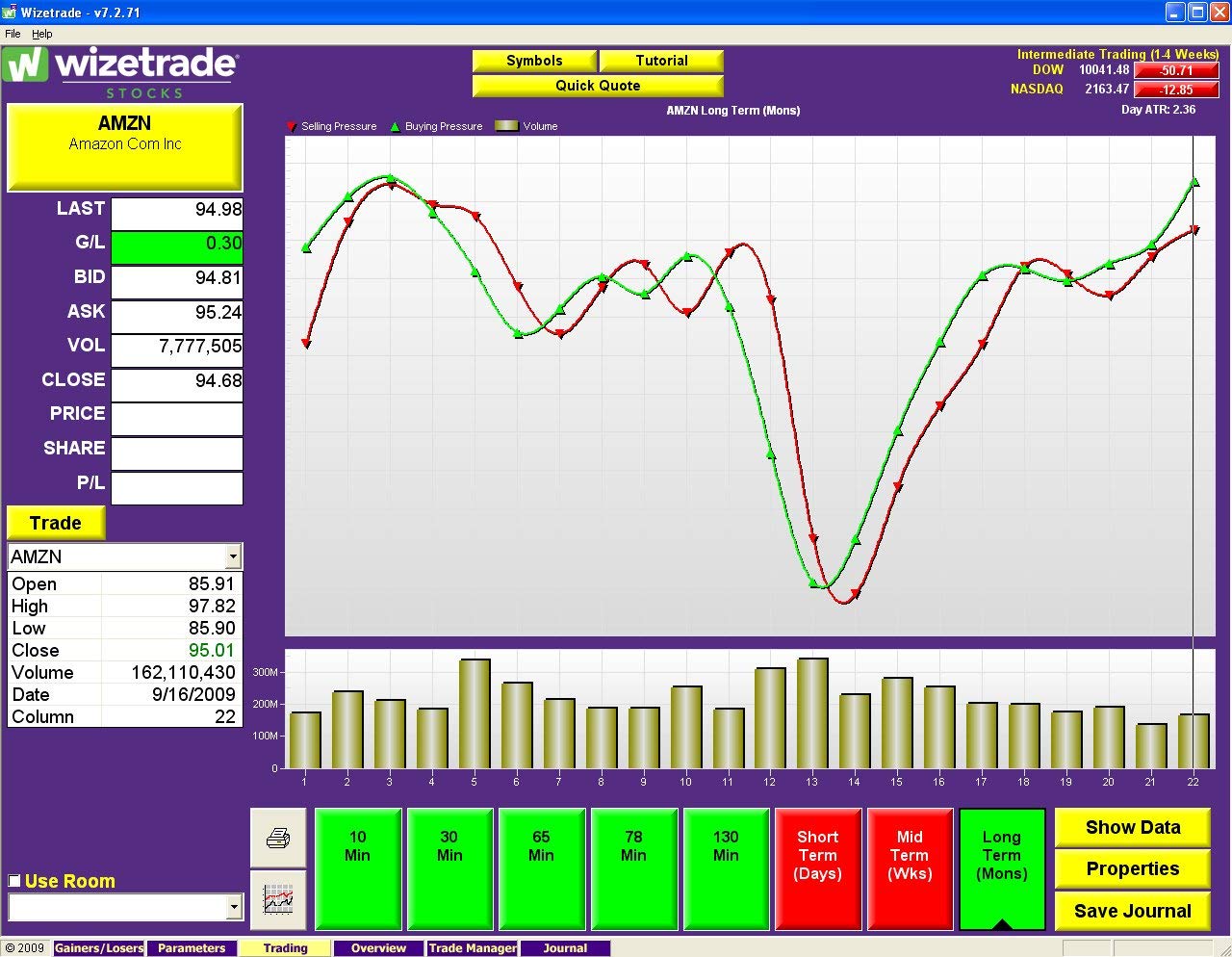Click the AMZN Amazon Com Inc symbol panel
The width and height of the screenshot is (1232, 957).
125,147
